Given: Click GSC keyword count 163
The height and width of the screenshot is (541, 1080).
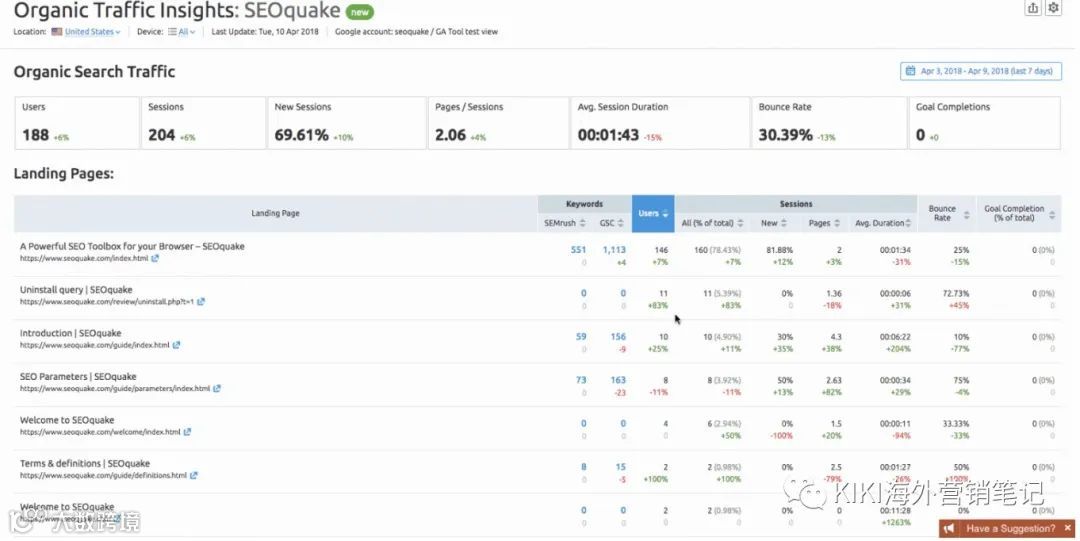Looking at the screenshot, I should (618, 380).
